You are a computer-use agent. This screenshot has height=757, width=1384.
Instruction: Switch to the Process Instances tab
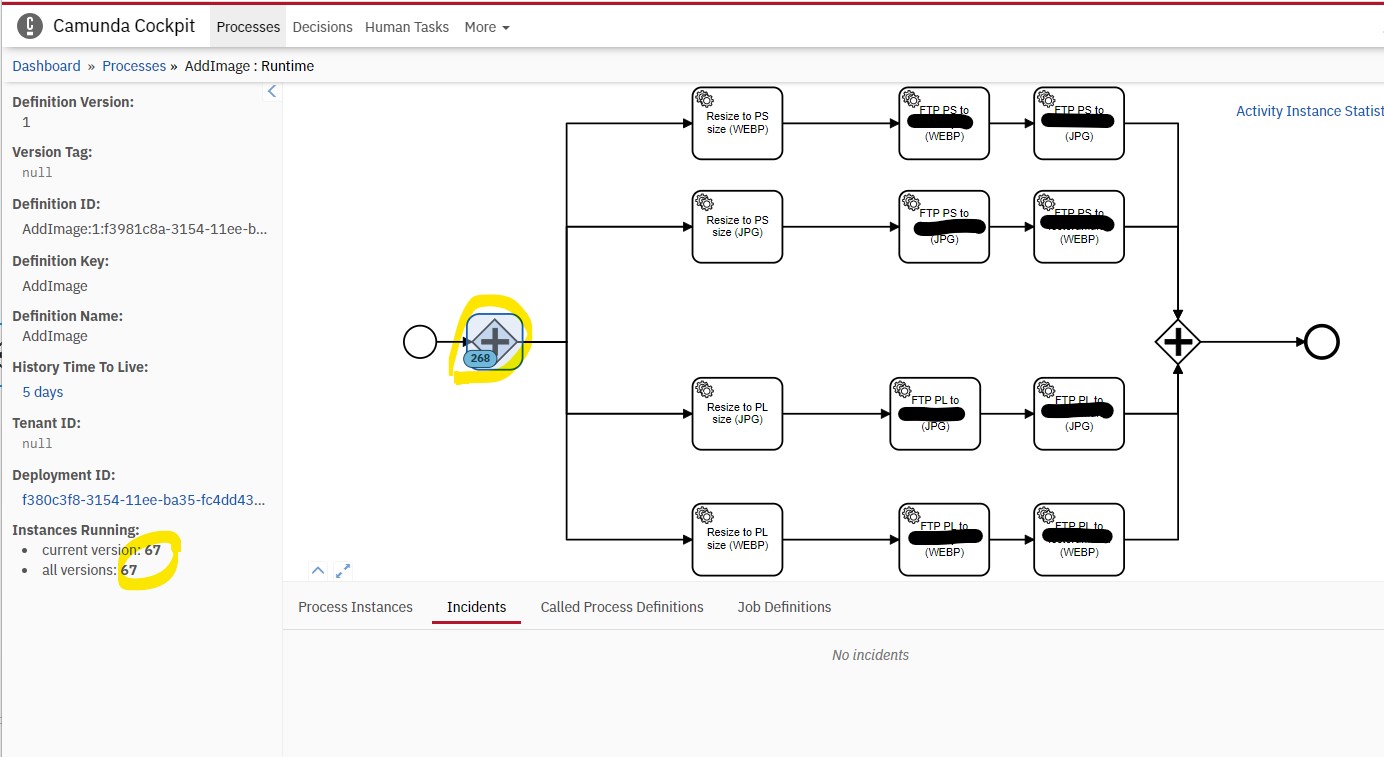coord(355,607)
